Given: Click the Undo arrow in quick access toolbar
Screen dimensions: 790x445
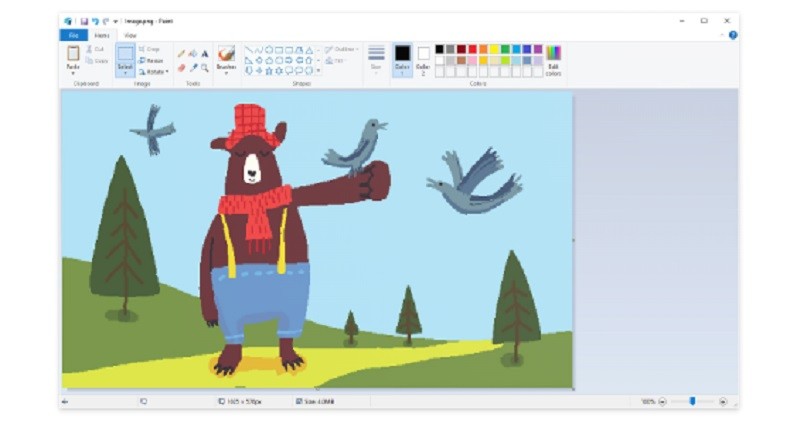Looking at the screenshot, I should [x=95, y=20].
